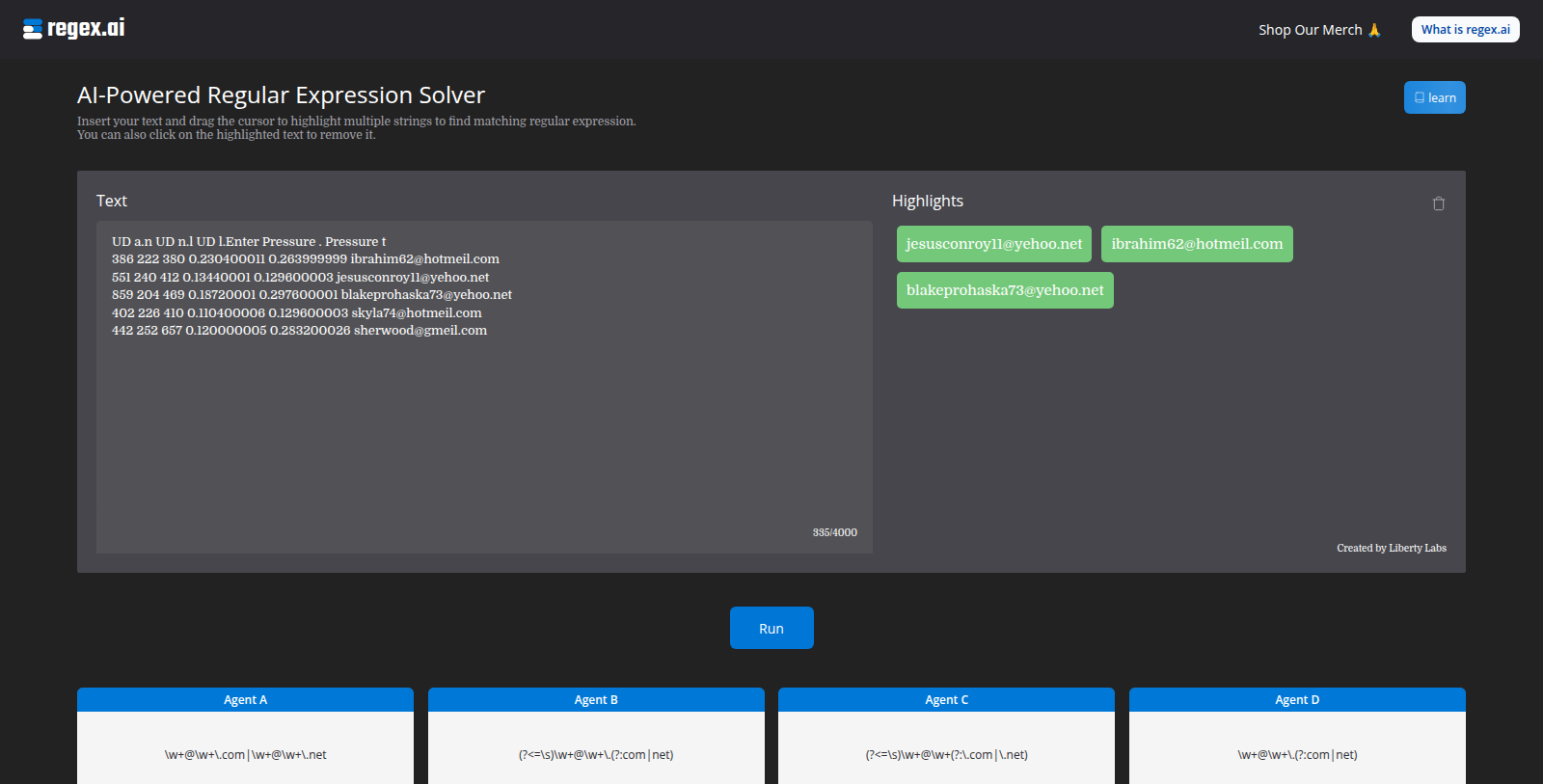The image size is (1543, 784).
Task: Click the Created by Liberty Labs credit
Action: tap(1392, 548)
